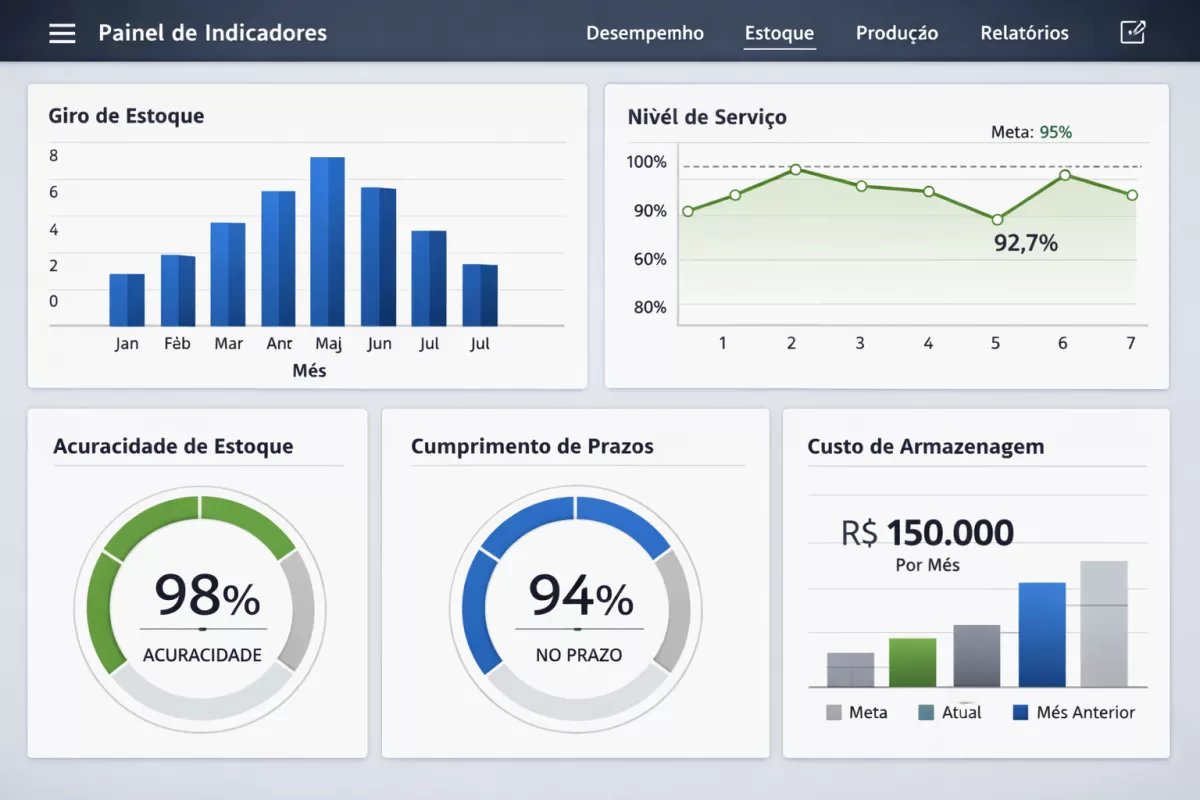
Task: Click the ACURACIDADE label in the gauge
Action: pos(202,656)
